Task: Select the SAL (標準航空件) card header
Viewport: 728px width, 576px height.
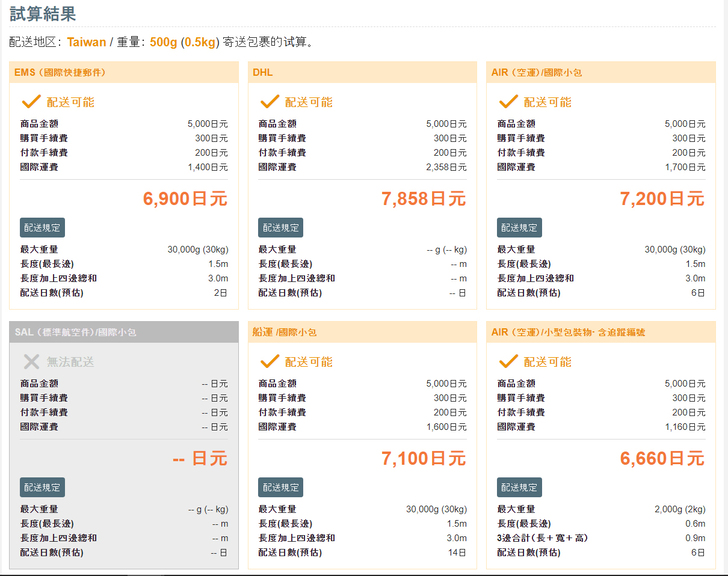Action: tap(75, 332)
